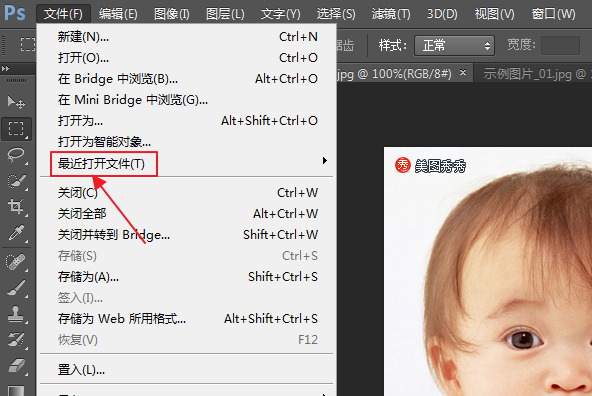Screen dimensions: 592x396
Task: Select the Spot Healing Brush tool
Action: click(16, 262)
